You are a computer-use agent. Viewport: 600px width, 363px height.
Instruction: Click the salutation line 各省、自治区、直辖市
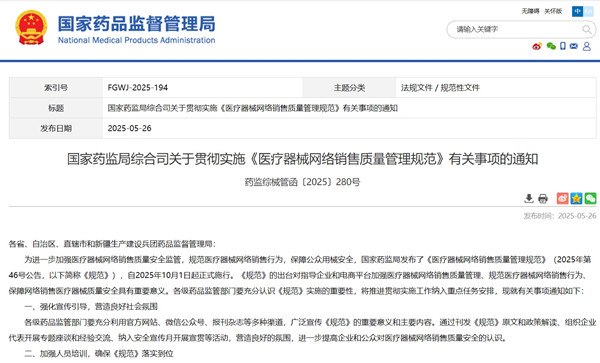pyautogui.click(x=112, y=244)
